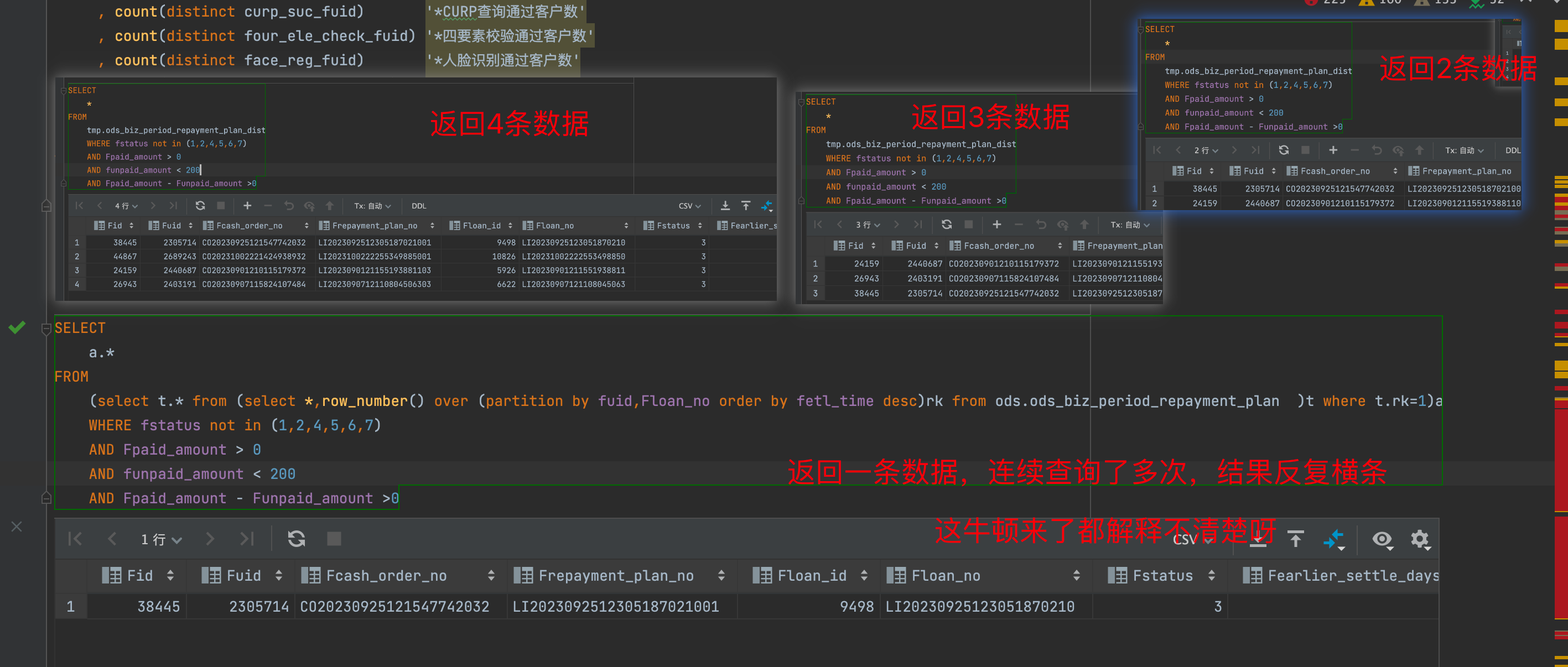Viewport: 1568px width, 667px height.
Task: Reload the 1-row result grid
Action: (x=297, y=539)
